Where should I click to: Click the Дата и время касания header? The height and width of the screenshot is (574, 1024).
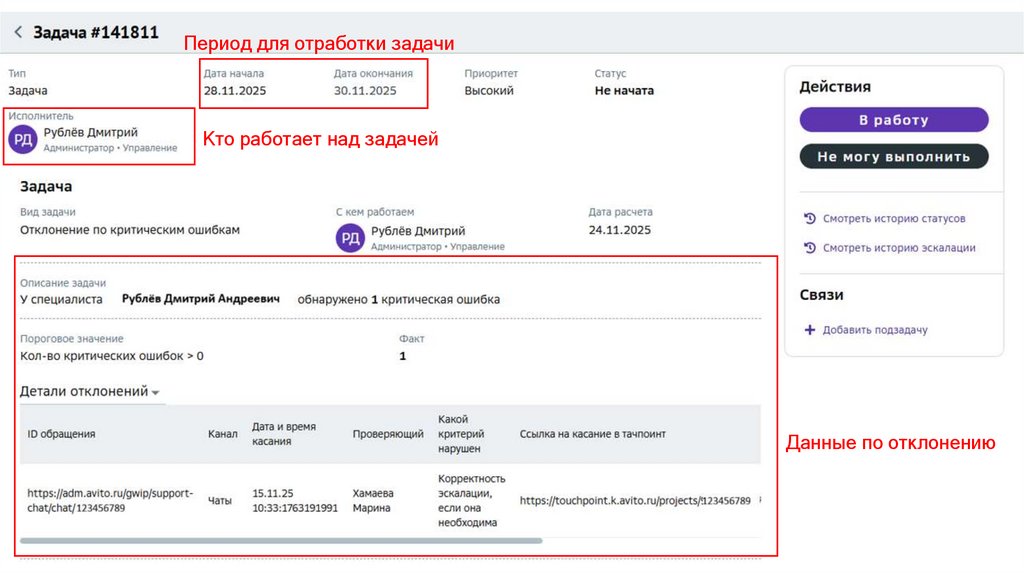coord(283,434)
